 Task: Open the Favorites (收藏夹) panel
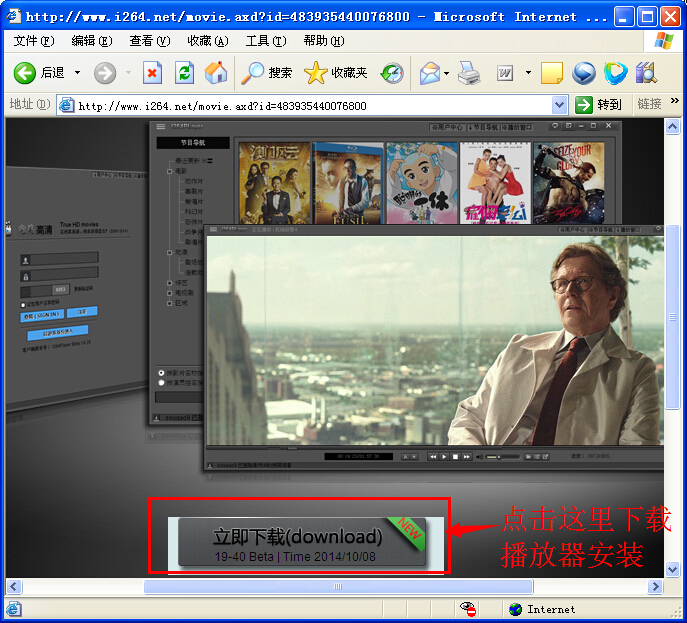coord(336,72)
